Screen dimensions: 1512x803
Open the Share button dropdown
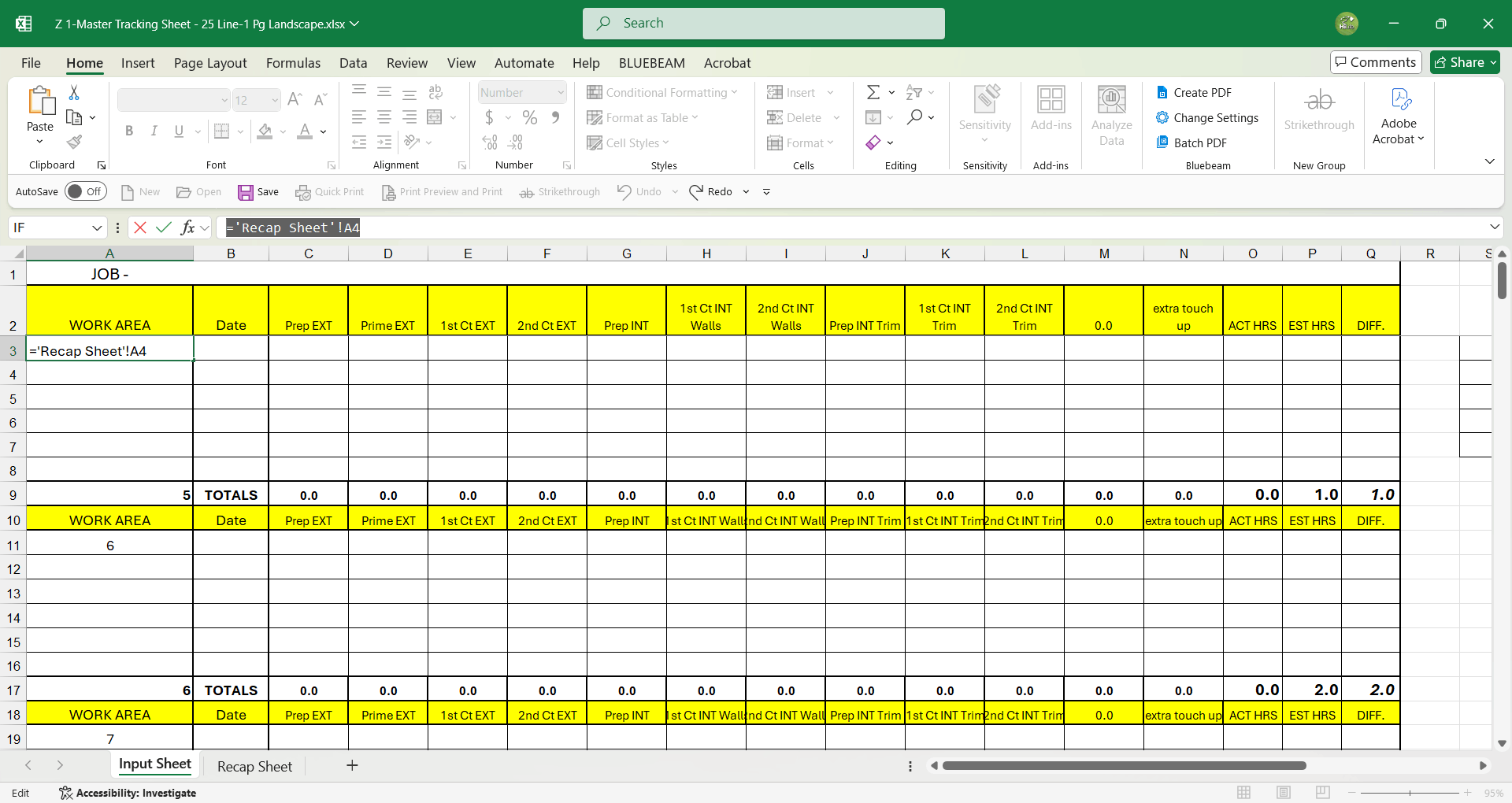(1493, 62)
